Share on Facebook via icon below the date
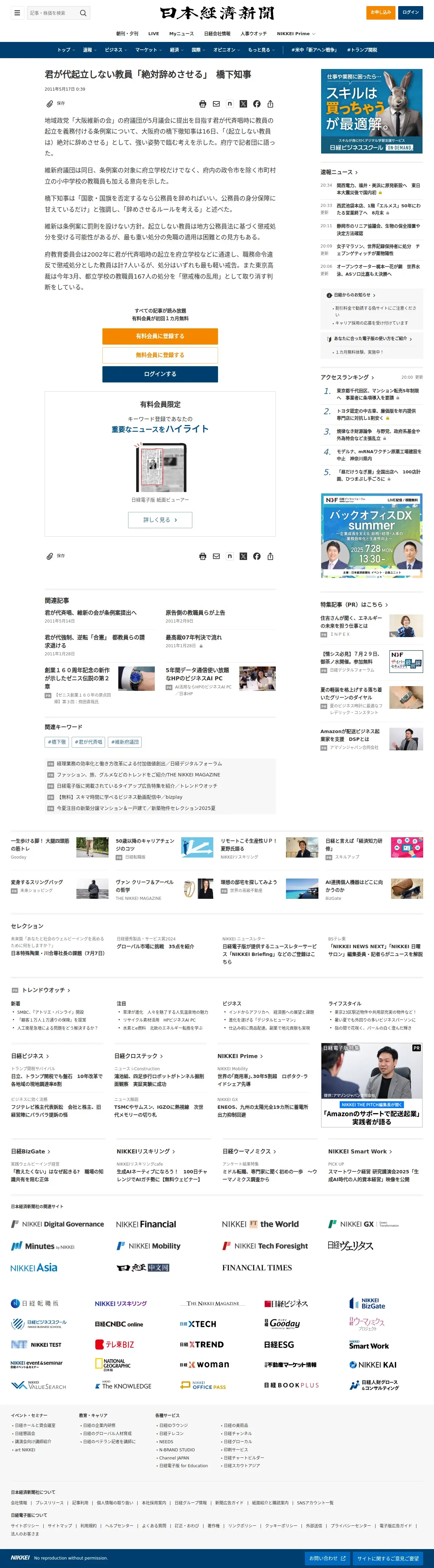 [x=257, y=104]
